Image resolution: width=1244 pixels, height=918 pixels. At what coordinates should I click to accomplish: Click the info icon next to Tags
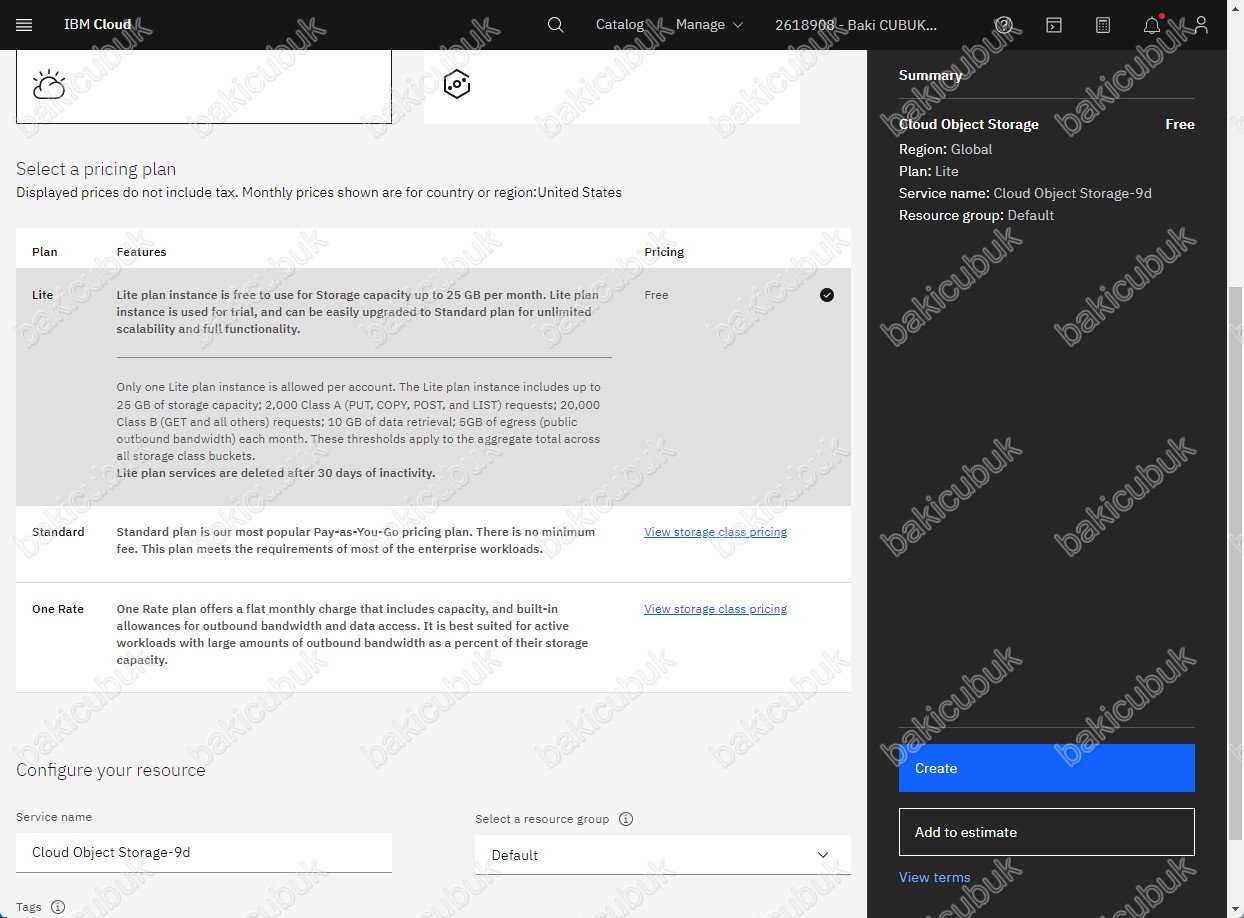(58, 907)
